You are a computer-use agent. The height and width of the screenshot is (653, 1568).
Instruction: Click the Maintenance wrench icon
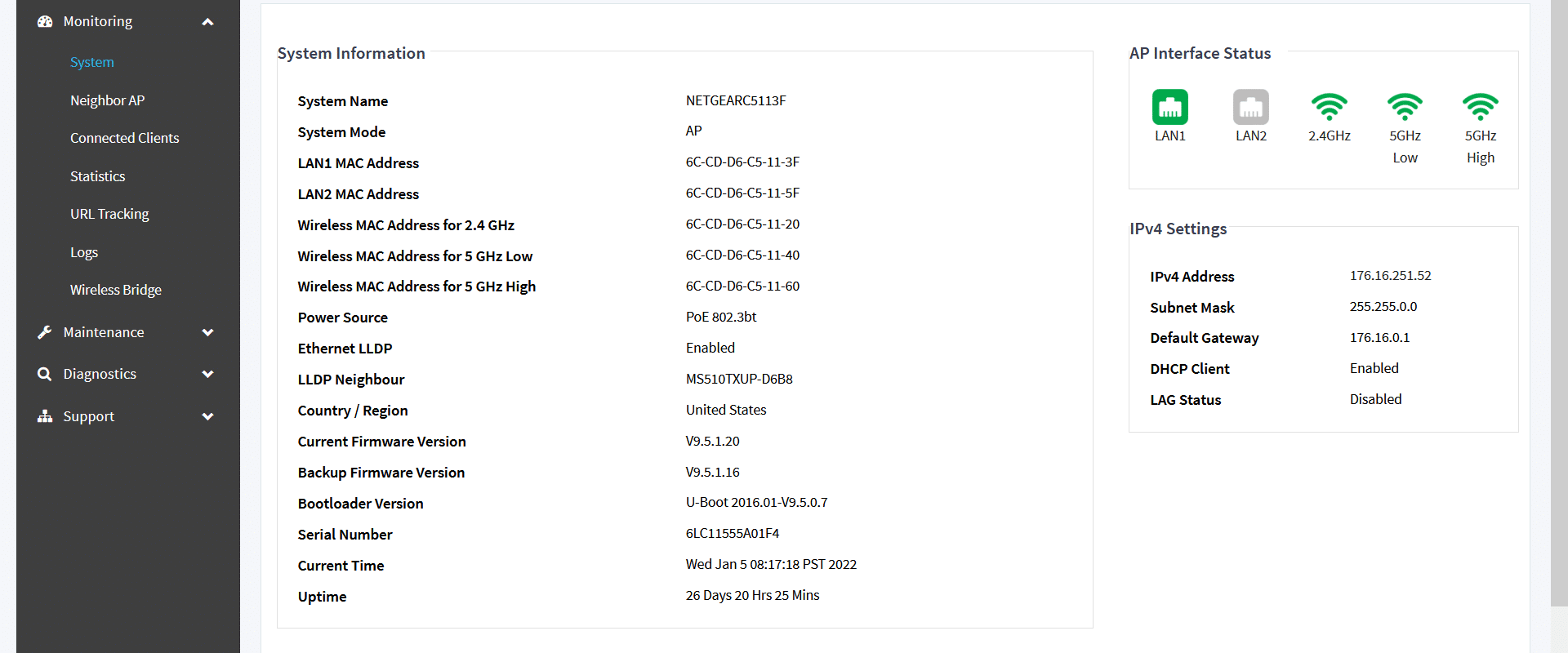45,332
